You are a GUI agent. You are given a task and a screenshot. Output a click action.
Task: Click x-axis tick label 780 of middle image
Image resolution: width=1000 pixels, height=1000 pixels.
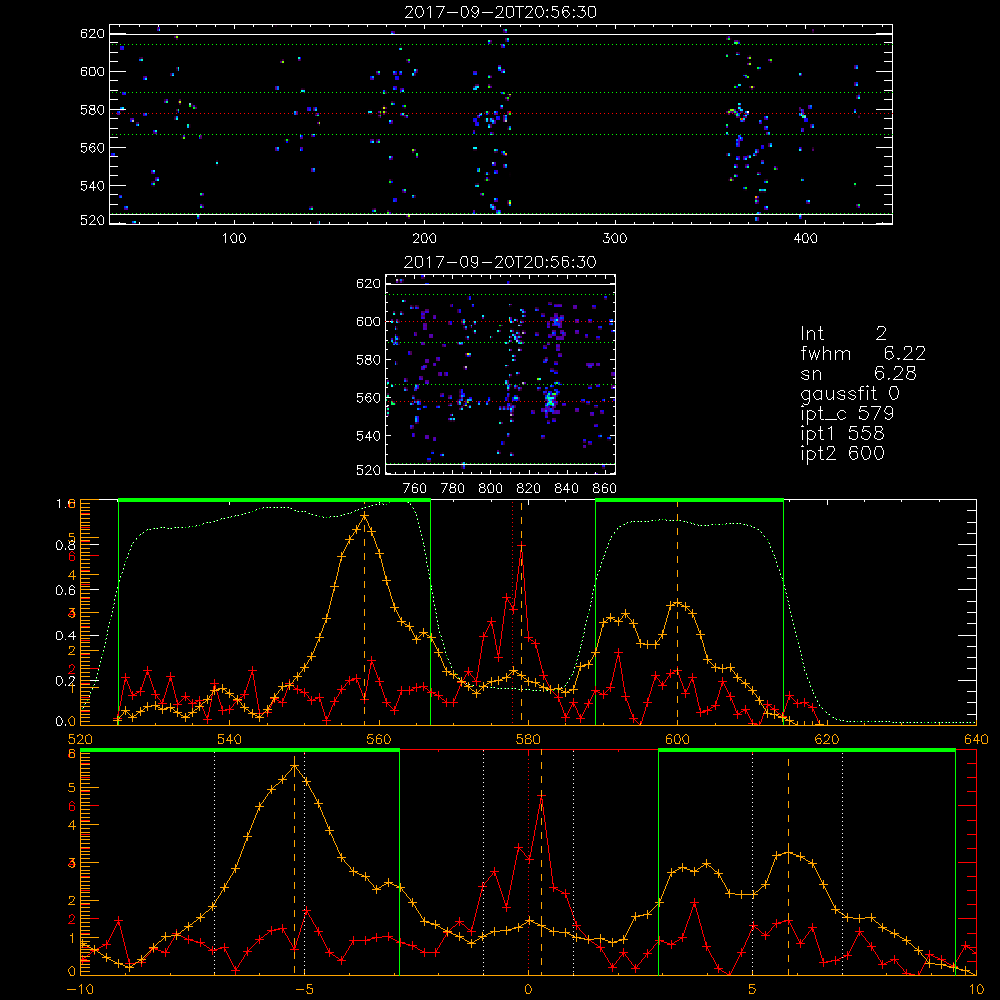[453, 489]
